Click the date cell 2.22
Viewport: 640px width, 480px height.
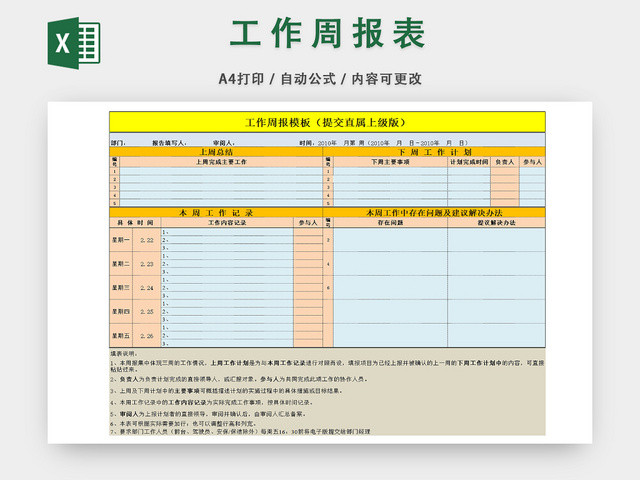pyautogui.click(x=147, y=240)
